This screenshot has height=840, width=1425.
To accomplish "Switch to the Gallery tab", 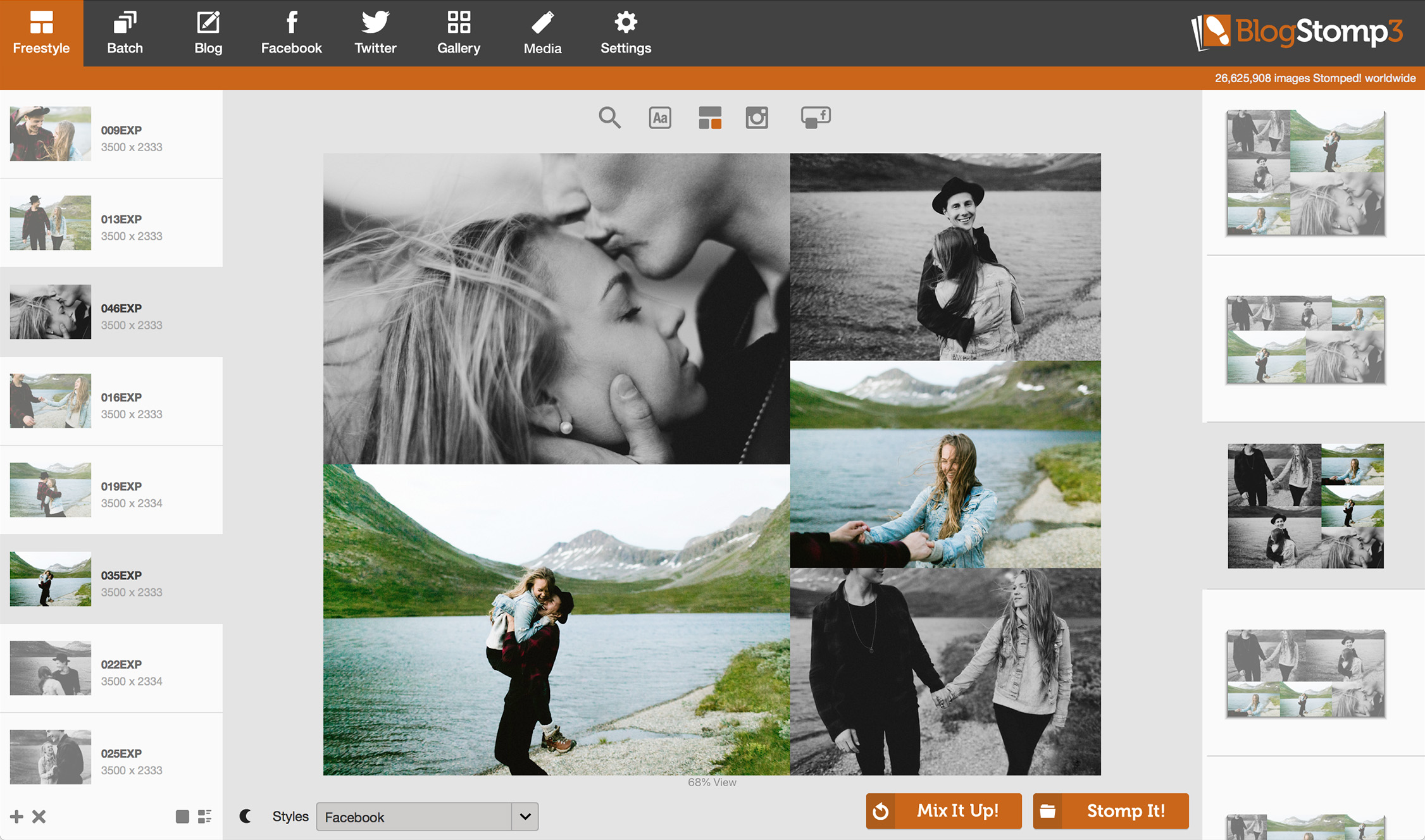I will pos(459,33).
